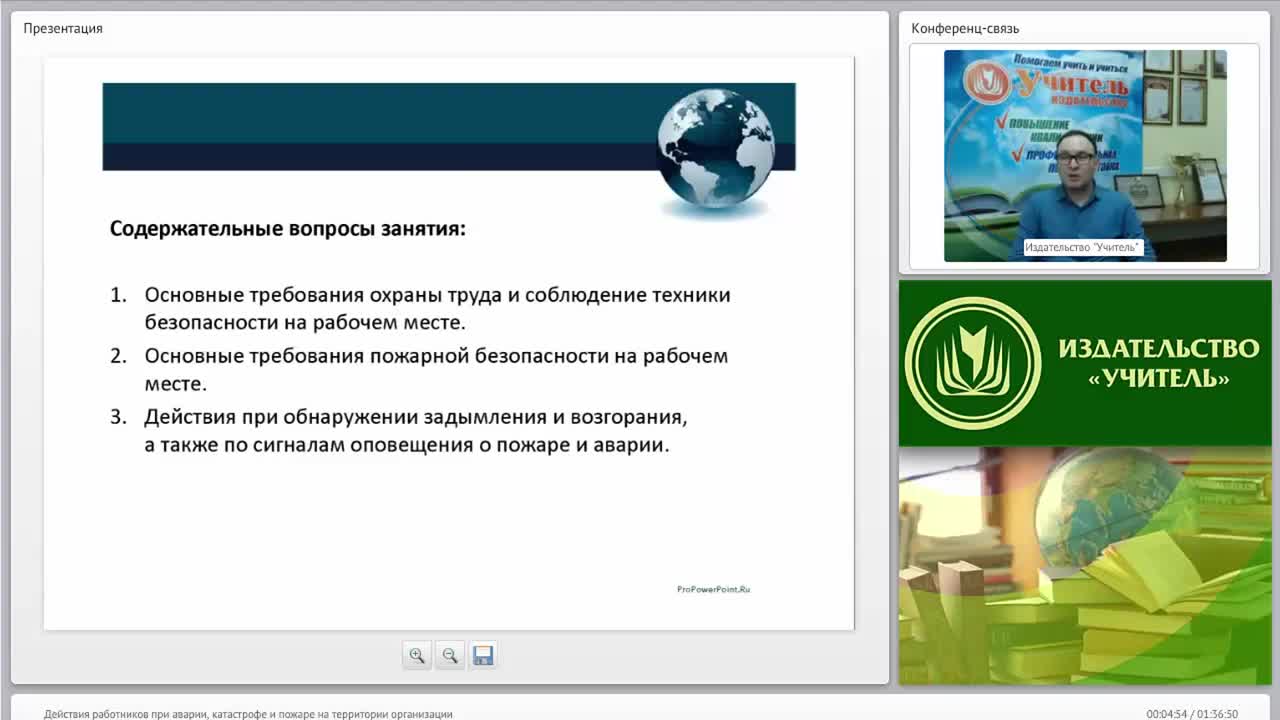This screenshot has width=1280, height=720.
Task: Open the speaker video in Конференц-связь
Action: (x=1085, y=156)
